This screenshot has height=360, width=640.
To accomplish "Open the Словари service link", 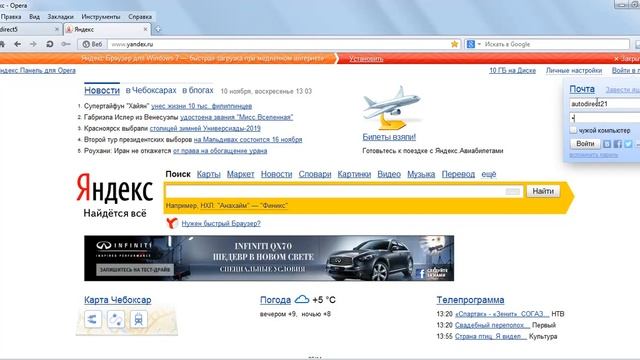I will (315, 174).
